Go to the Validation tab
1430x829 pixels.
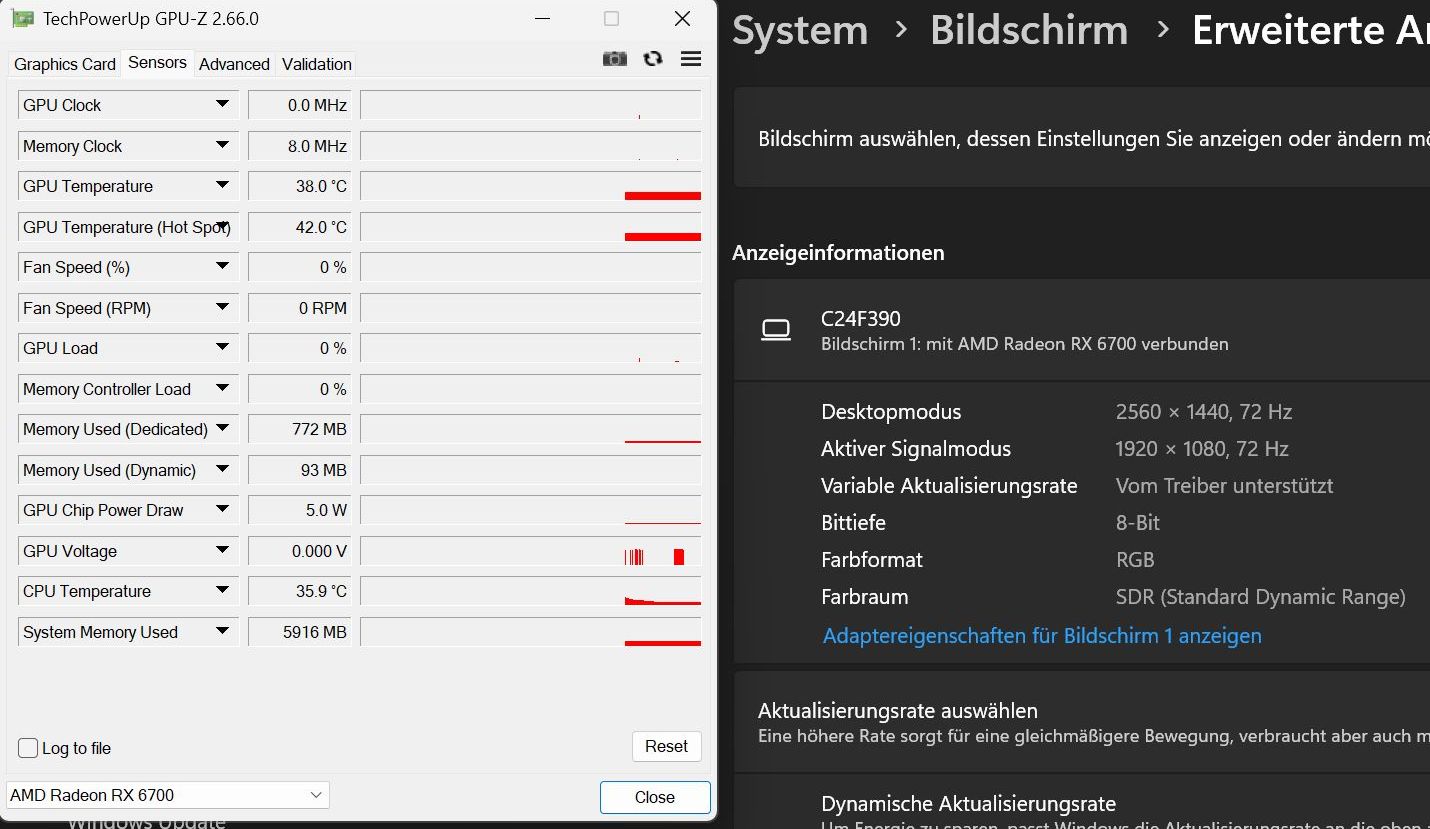coord(317,64)
